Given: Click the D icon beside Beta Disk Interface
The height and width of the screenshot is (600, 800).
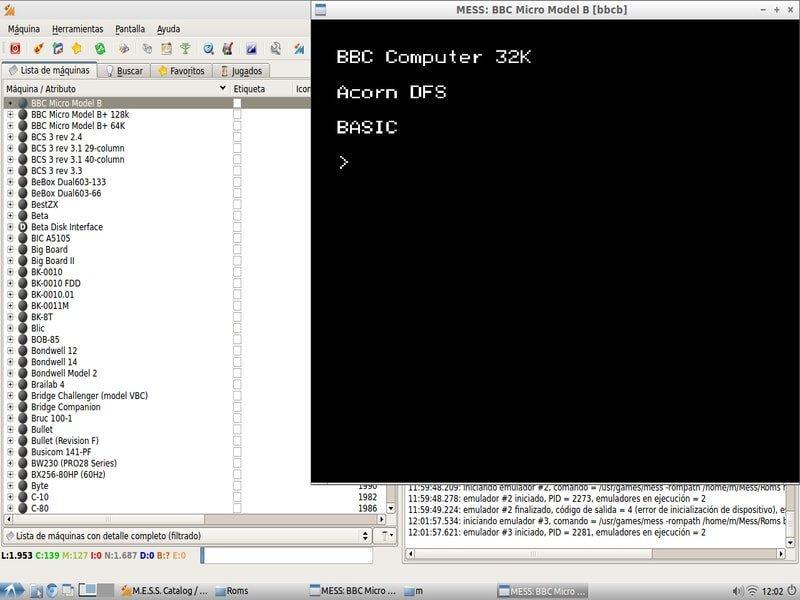Looking at the screenshot, I should pos(22,227).
